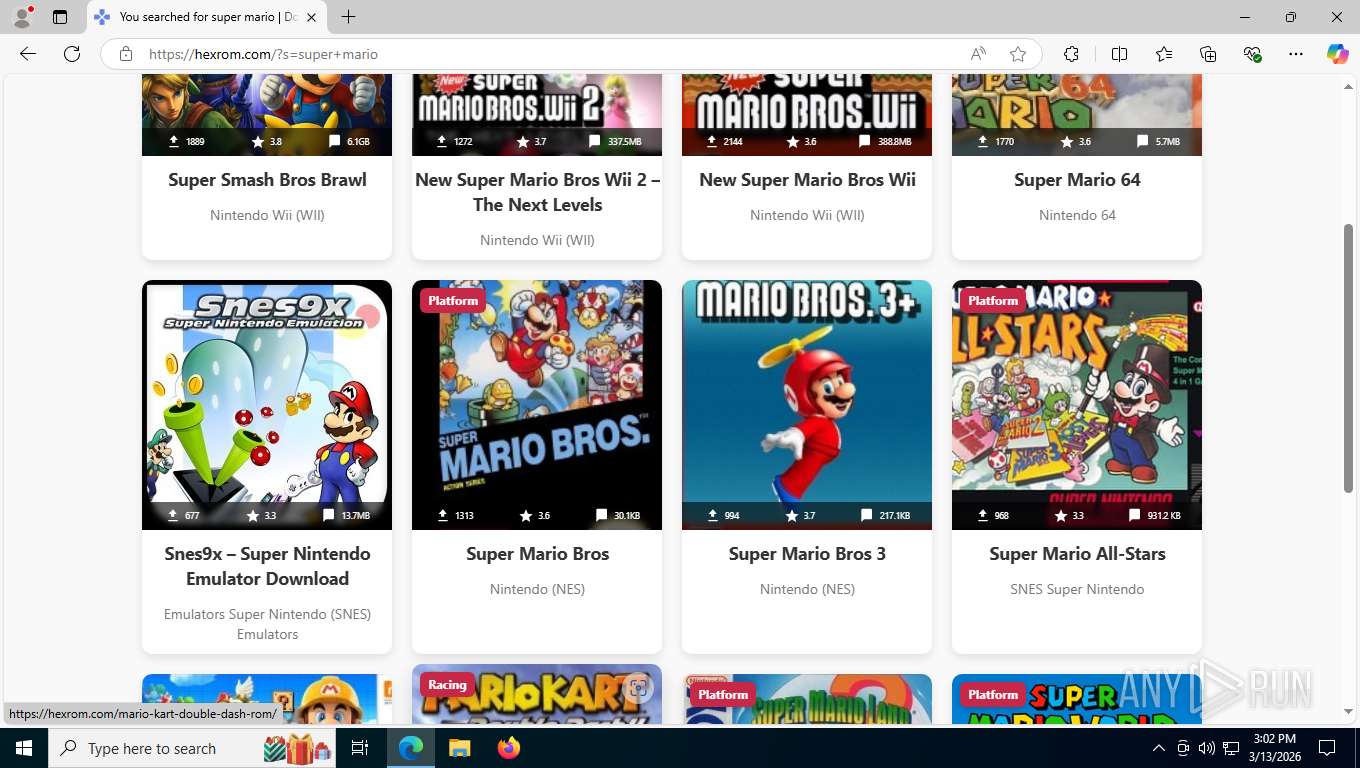Go back to the previous page
Viewport: 1360px width, 768px height.
pyautogui.click(x=28, y=54)
